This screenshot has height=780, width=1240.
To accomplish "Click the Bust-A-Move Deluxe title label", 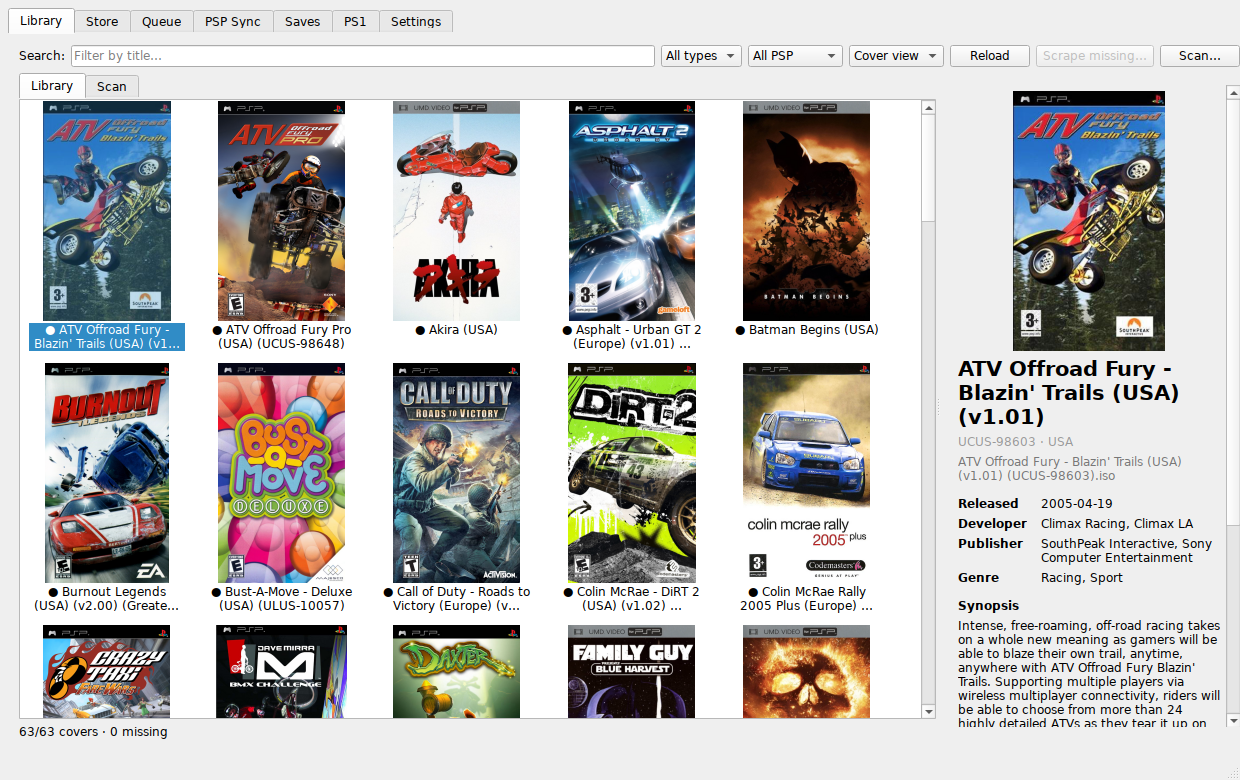I will (282, 599).
